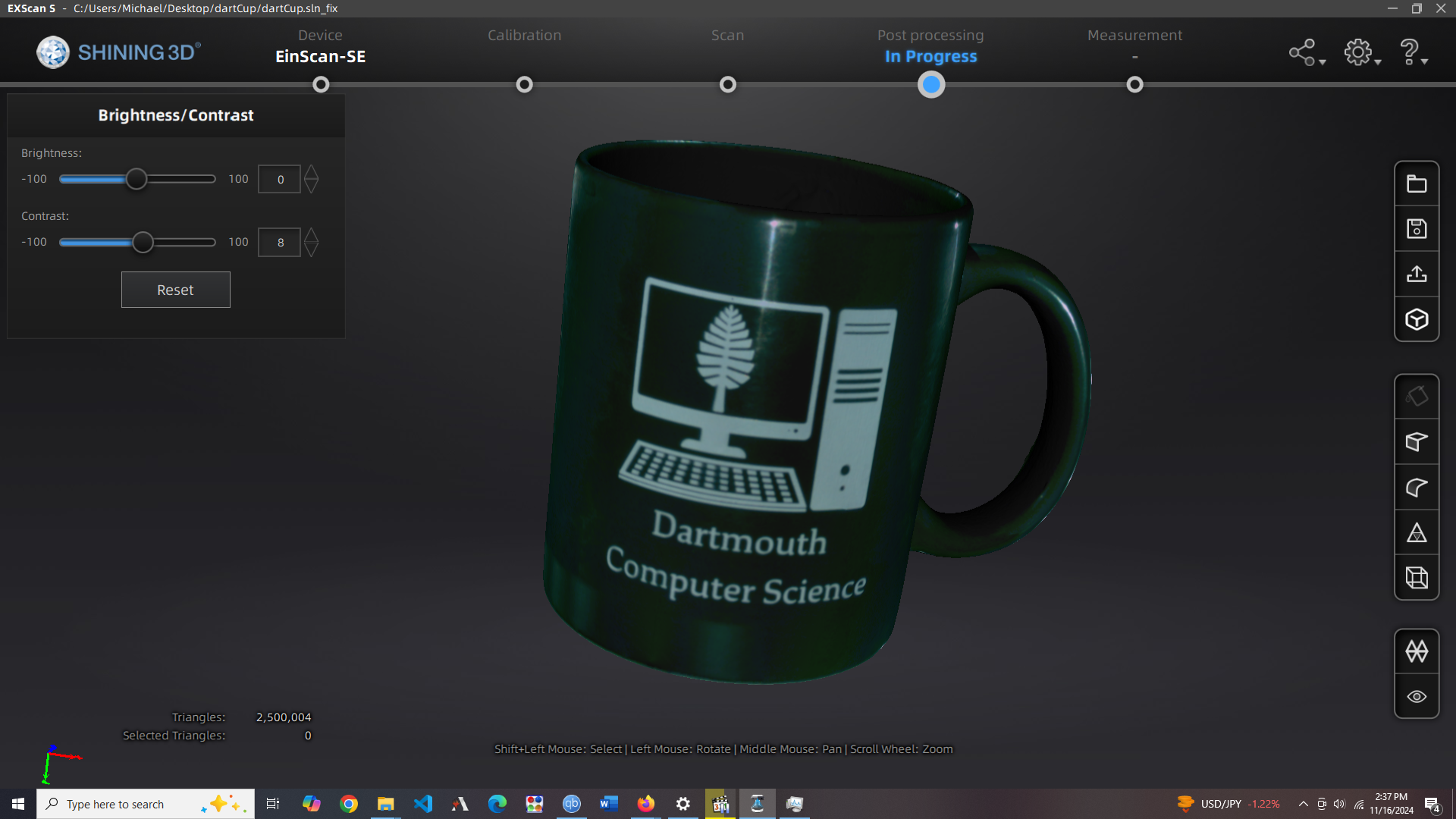This screenshot has height=819, width=1456.
Task: Click the triangle mesh simplification icon
Action: coord(1417,532)
